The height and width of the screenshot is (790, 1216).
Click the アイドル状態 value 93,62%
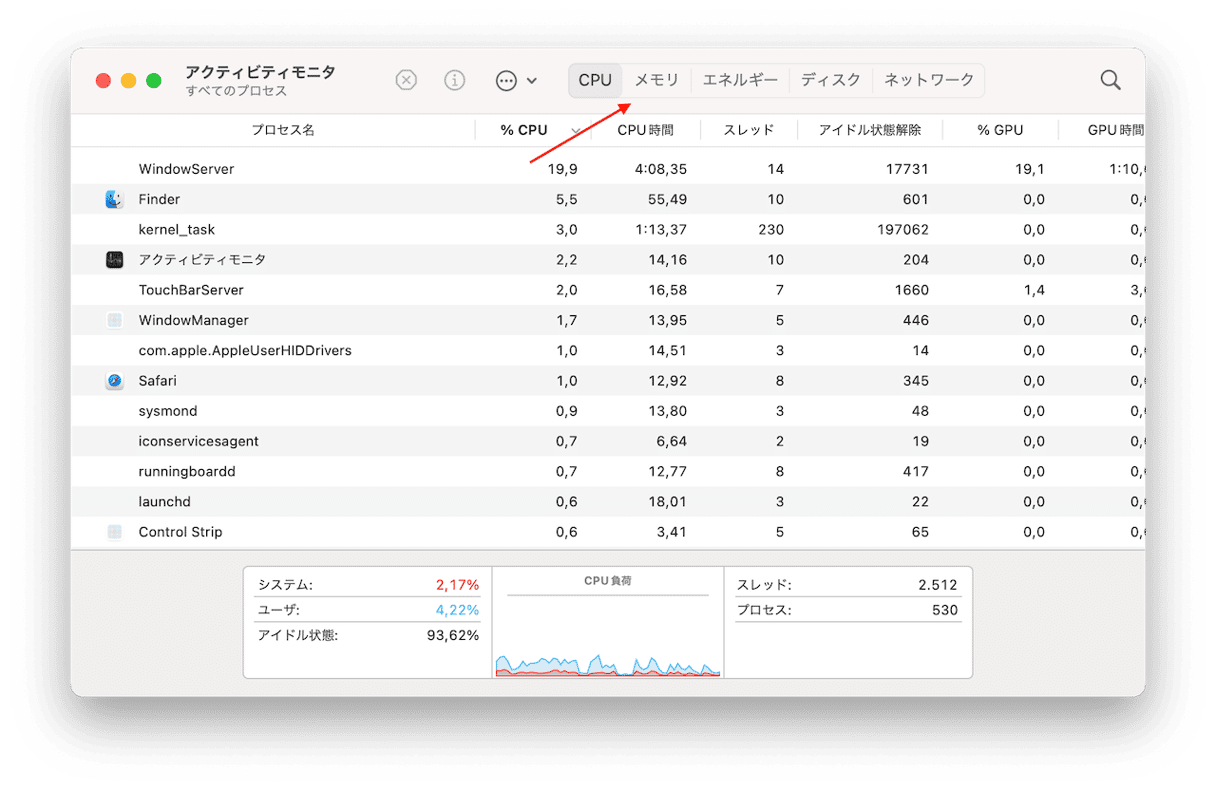pyautogui.click(x=454, y=635)
